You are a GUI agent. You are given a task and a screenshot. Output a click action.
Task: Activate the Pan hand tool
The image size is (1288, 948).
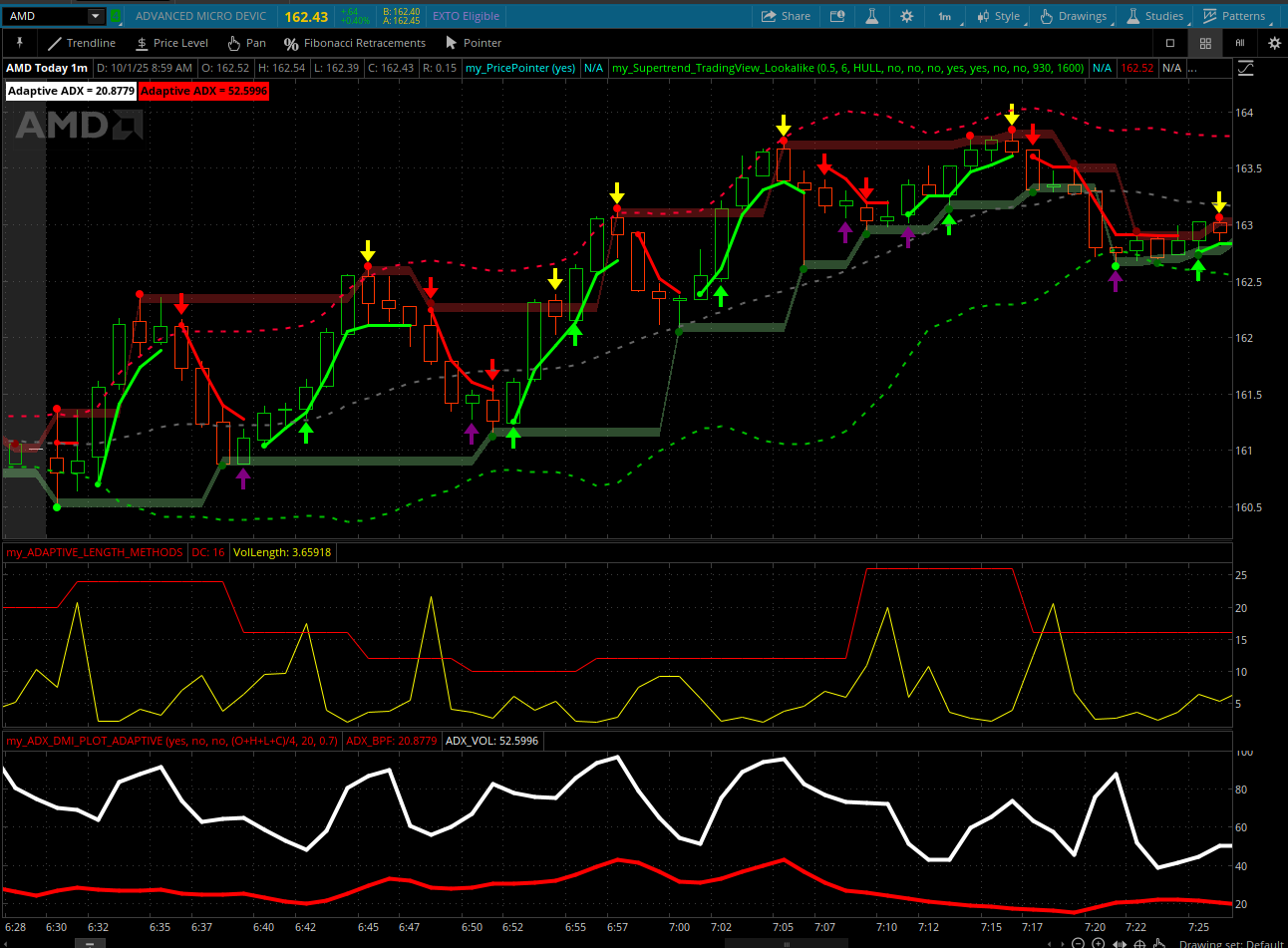coord(246,43)
